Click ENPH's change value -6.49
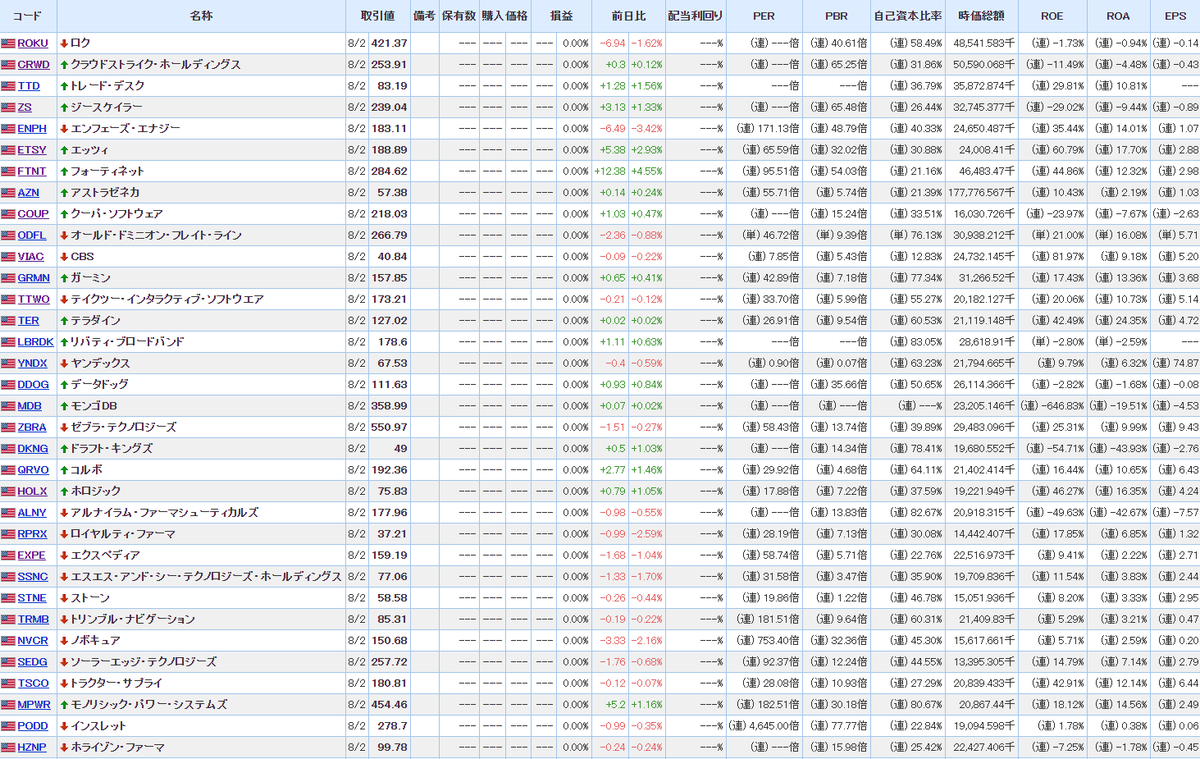The image size is (1200, 759). point(613,129)
